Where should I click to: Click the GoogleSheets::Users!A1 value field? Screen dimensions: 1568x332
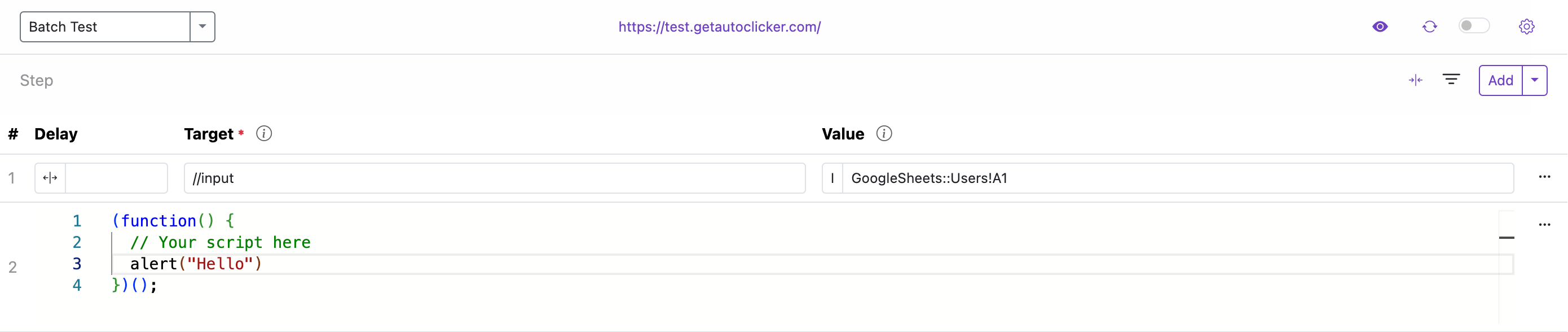(1177, 178)
